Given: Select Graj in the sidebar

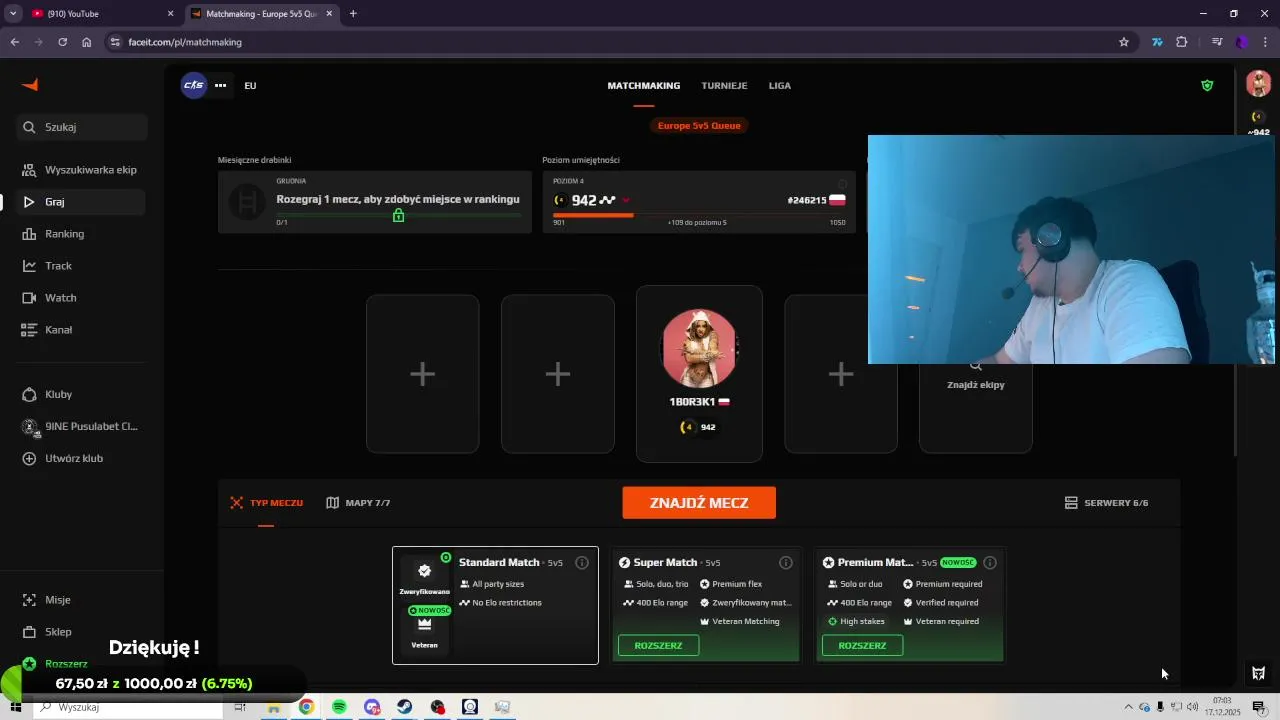Looking at the screenshot, I should [x=82, y=202].
